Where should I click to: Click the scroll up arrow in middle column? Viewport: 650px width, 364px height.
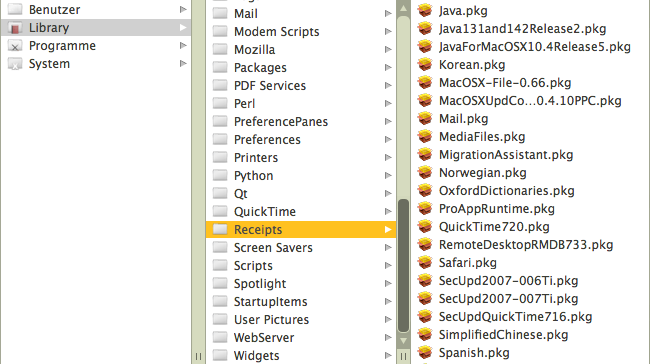pyautogui.click(x=403, y=8)
